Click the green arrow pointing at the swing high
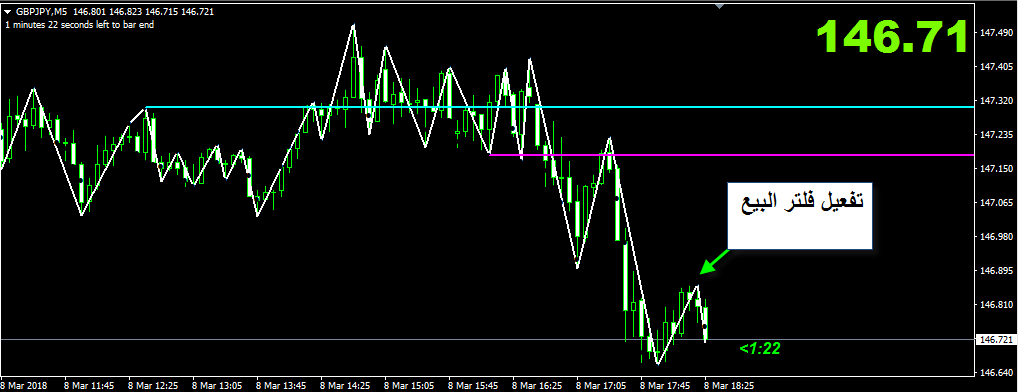The image size is (1019, 392). pyautogui.click(x=715, y=261)
